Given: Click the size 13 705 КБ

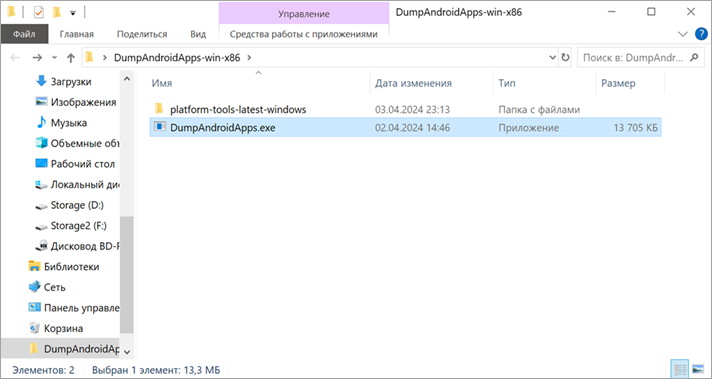Looking at the screenshot, I should coord(635,128).
